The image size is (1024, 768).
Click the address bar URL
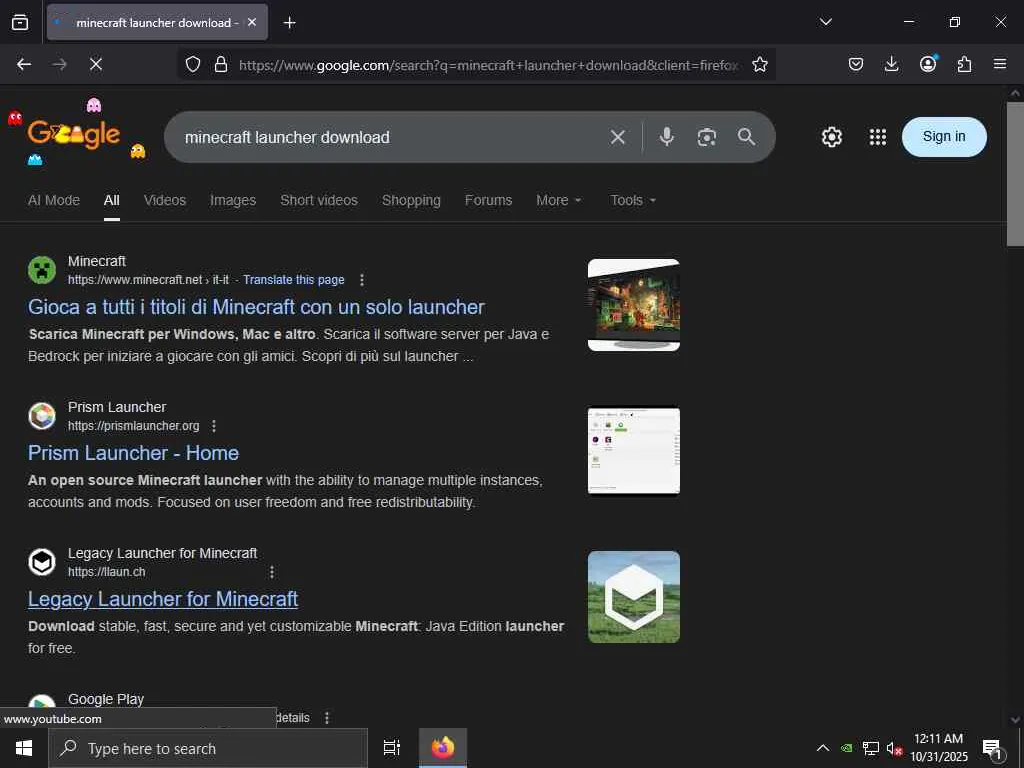coord(488,65)
